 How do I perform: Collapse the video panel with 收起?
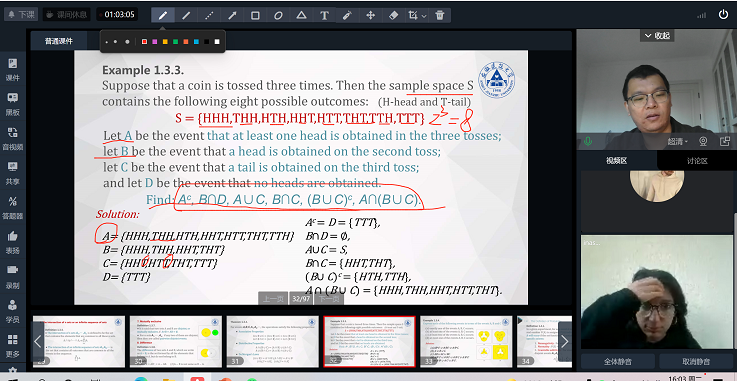(x=657, y=36)
